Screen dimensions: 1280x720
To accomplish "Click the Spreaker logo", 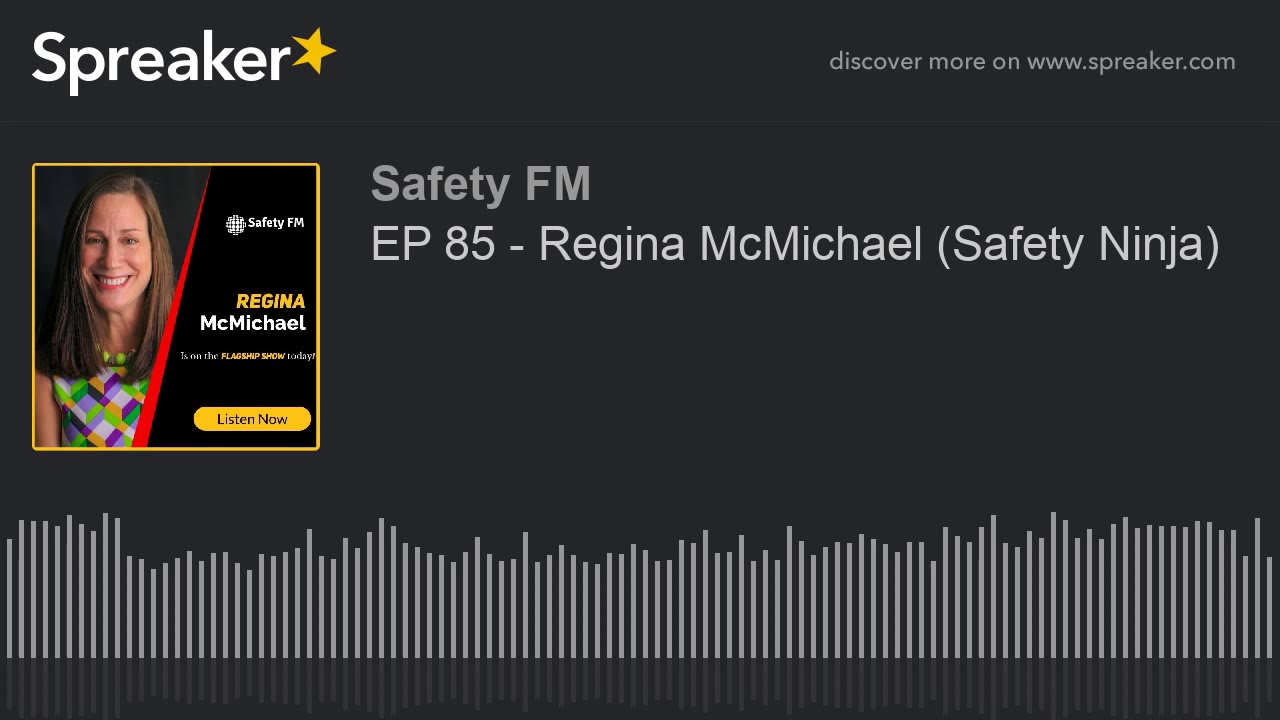I will [184, 61].
